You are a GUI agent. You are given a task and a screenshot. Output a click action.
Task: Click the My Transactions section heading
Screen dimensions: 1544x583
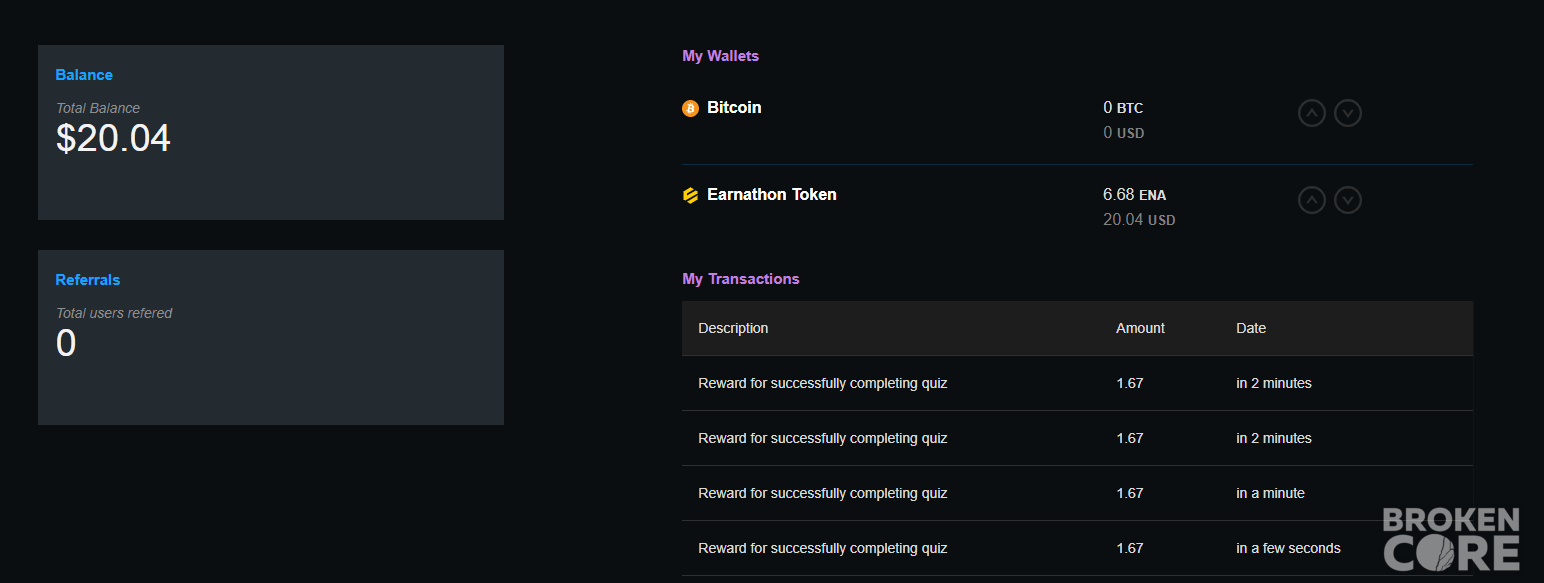pos(741,279)
